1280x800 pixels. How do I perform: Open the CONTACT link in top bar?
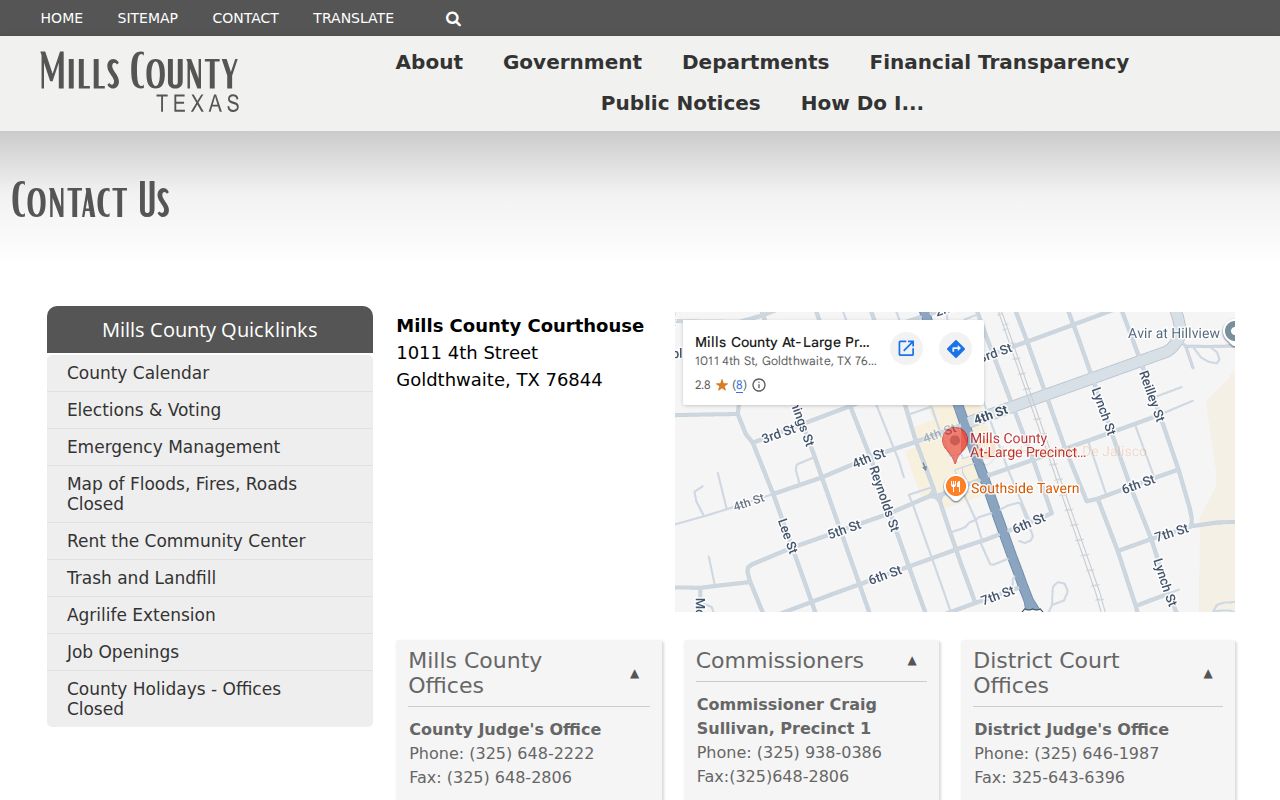tap(246, 18)
